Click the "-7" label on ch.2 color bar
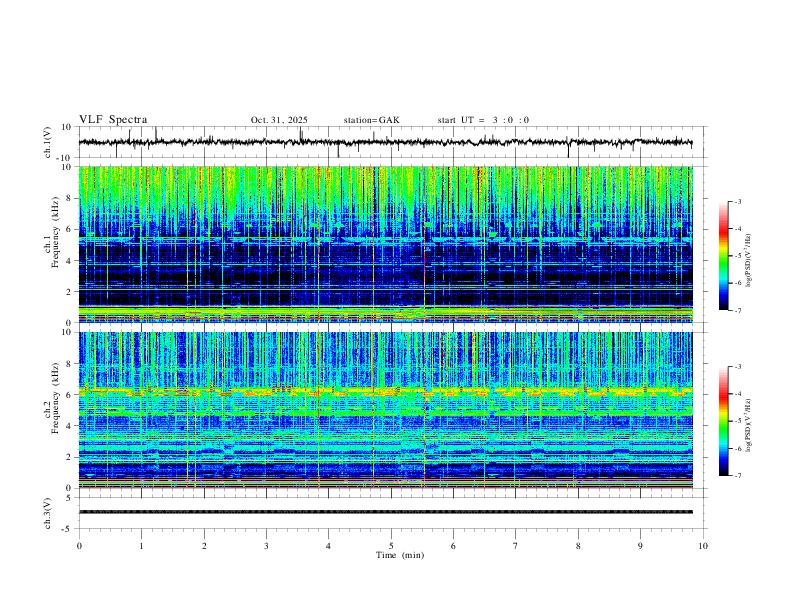 [738, 476]
